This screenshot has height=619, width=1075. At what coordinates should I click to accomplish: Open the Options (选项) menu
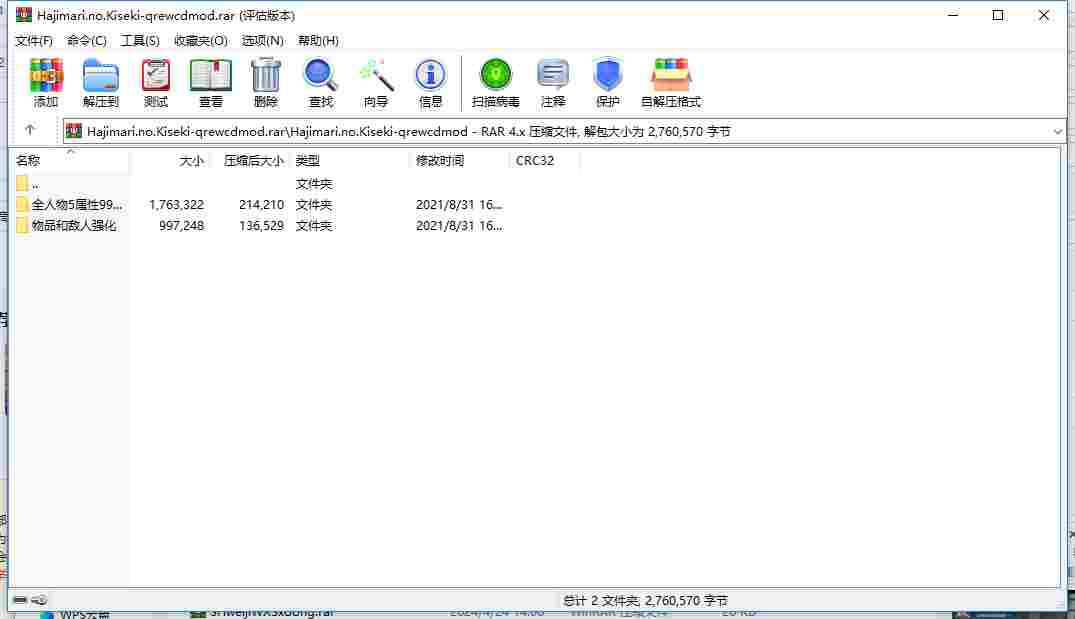point(263,40)
